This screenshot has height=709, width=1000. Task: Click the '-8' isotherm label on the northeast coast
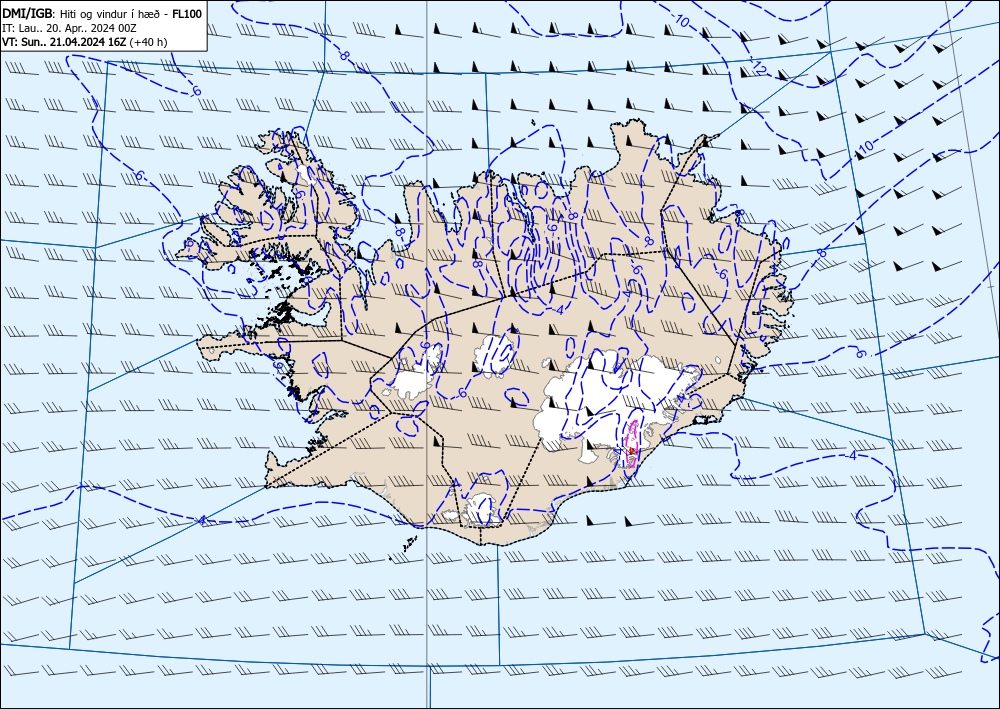tap(738, 214)
